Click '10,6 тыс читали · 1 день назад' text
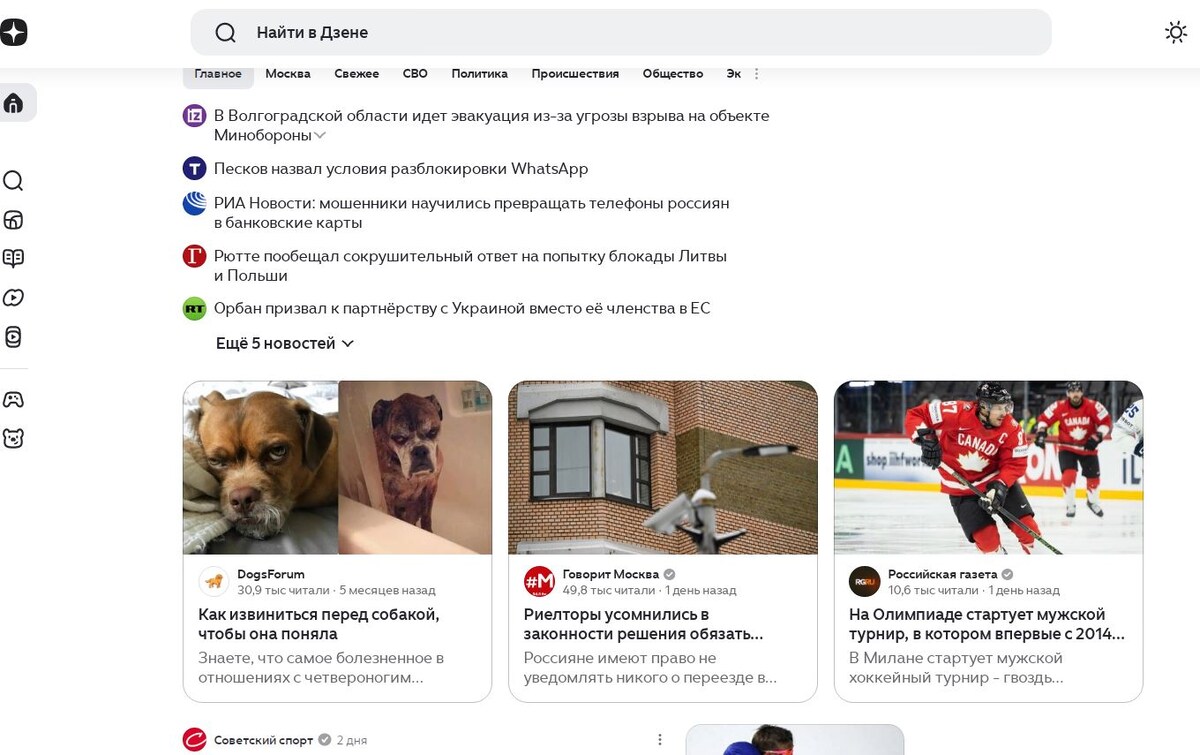Screen dimensions: 1200x755 (x=974, y=590)
